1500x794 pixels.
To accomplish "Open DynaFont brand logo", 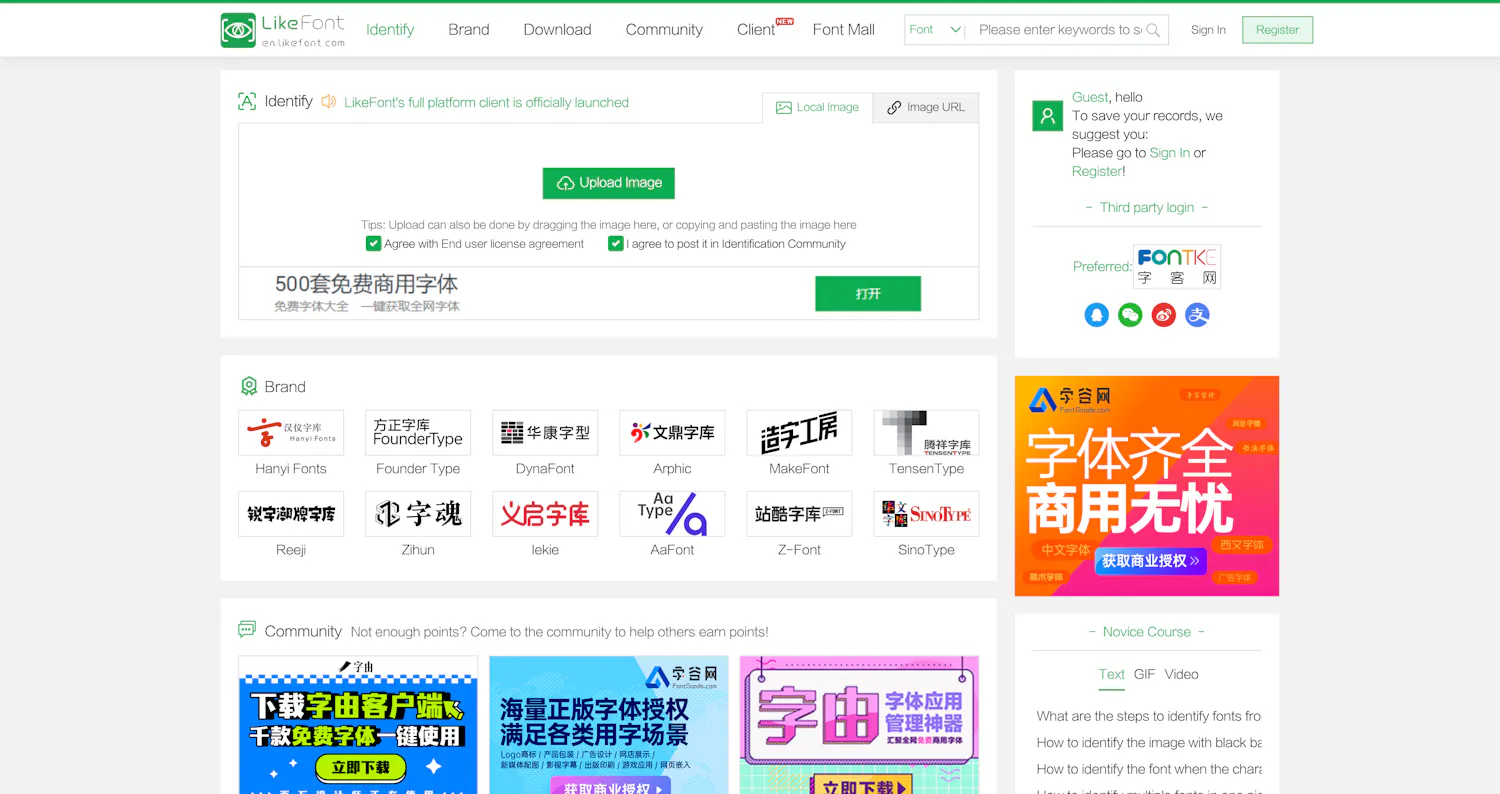I will (x=545, y=433).
